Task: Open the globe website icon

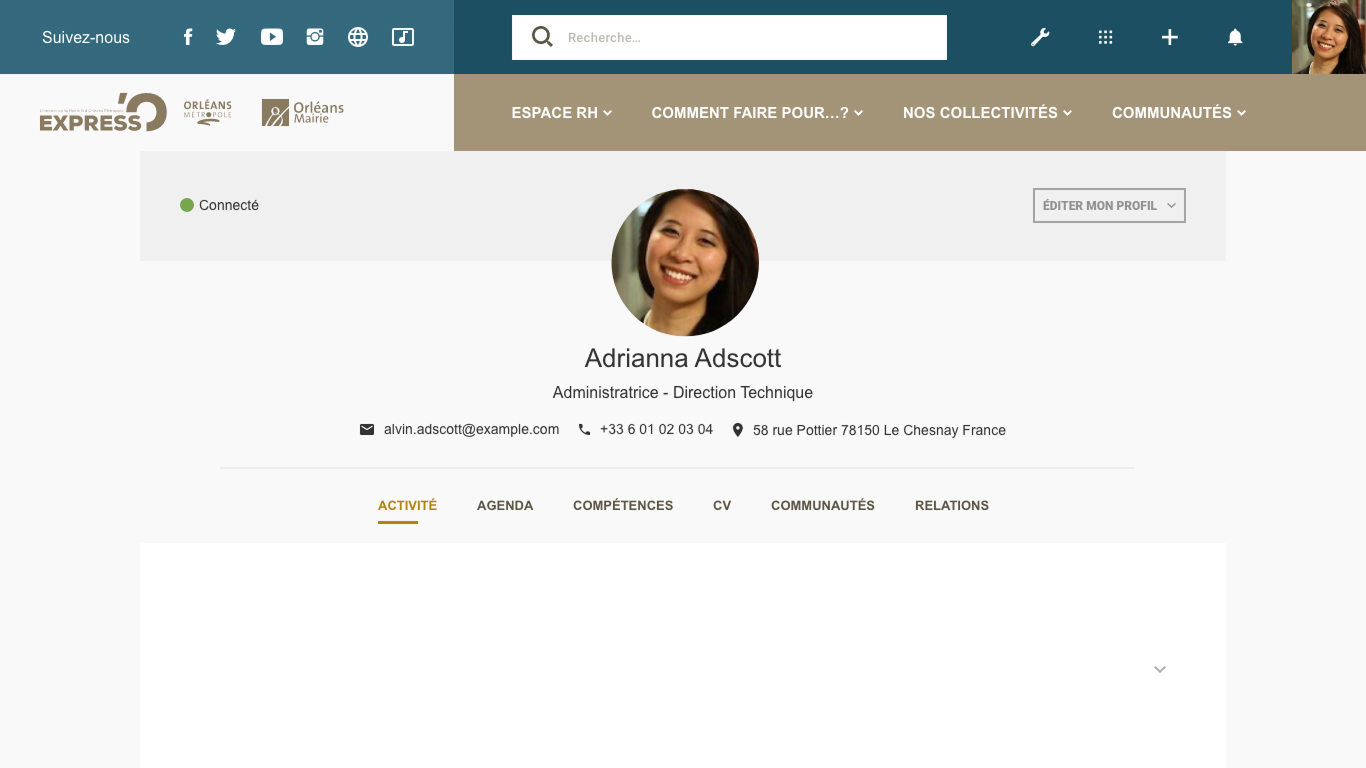Action: [358, 37]
